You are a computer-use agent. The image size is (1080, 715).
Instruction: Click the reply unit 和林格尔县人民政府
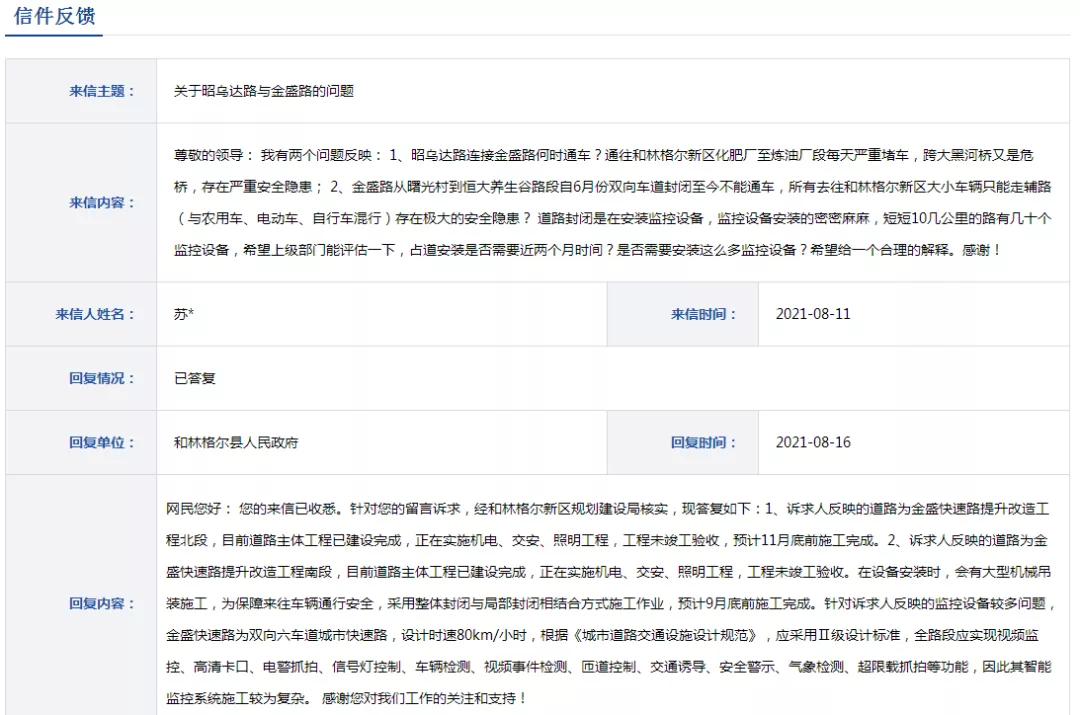[236, 442]
